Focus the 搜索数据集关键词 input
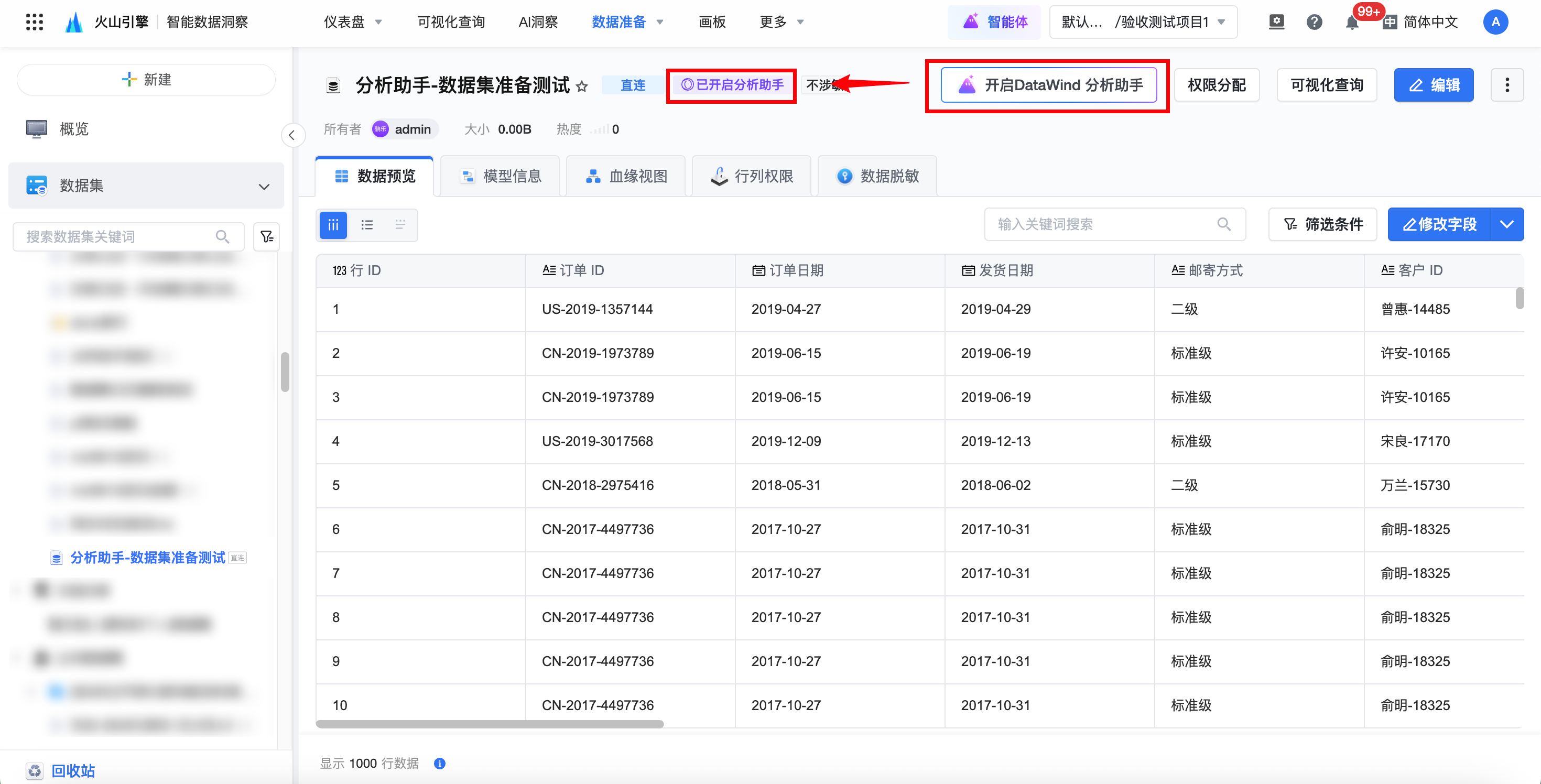Screen dimensions: 1541x784 click(128, 237)
